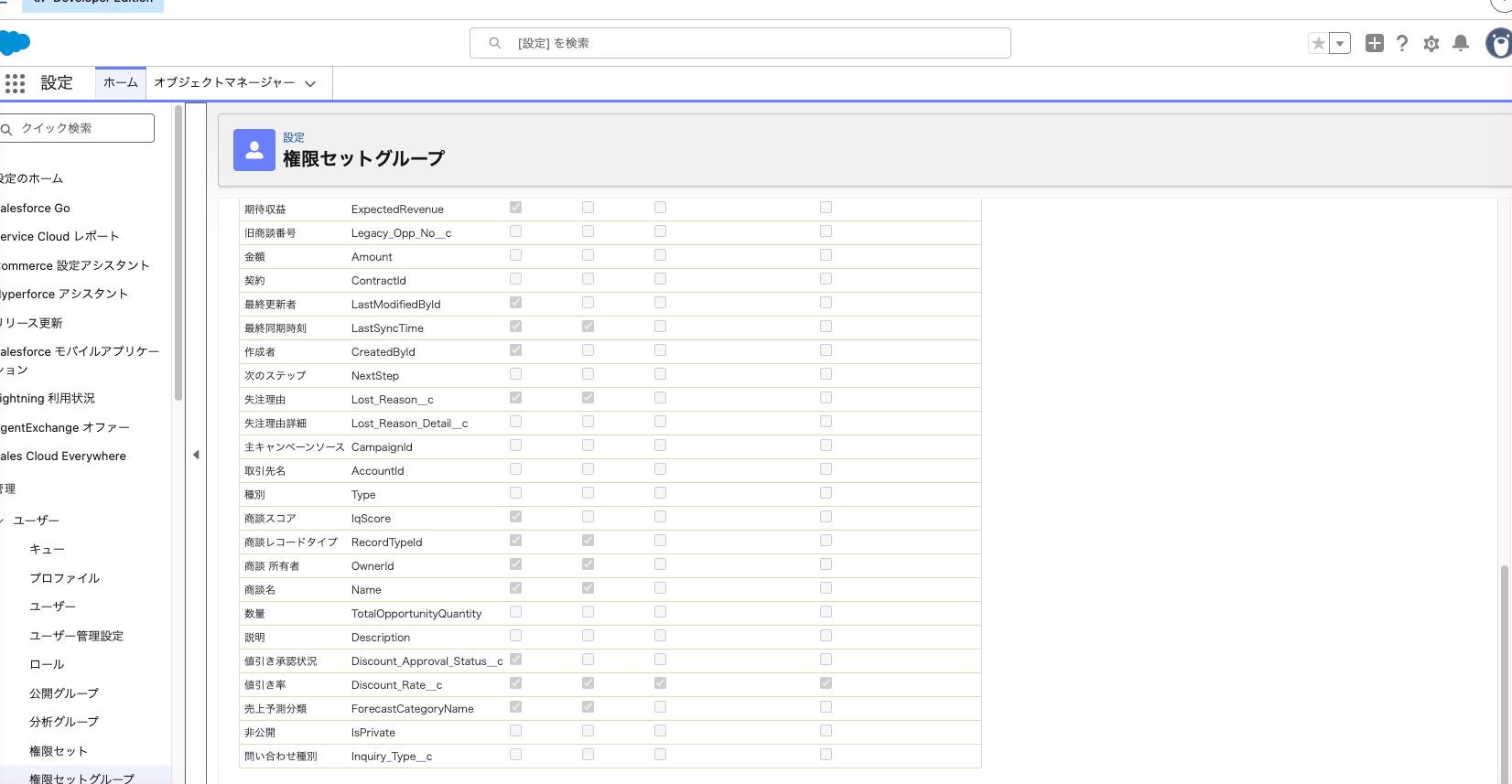1512x784 pixels.
Task: Open プロファイル in sidebar
Action: pos(64,578)
